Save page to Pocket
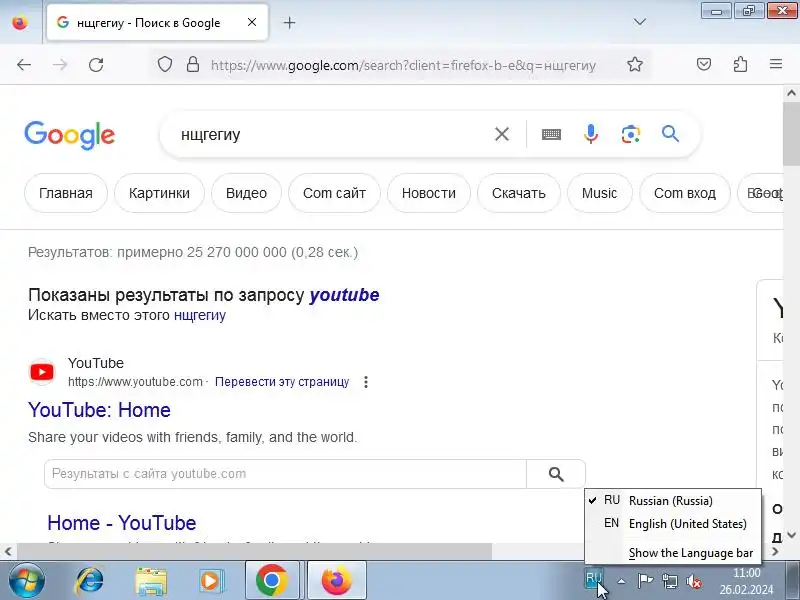800x600 pixels. coord(704,64)
